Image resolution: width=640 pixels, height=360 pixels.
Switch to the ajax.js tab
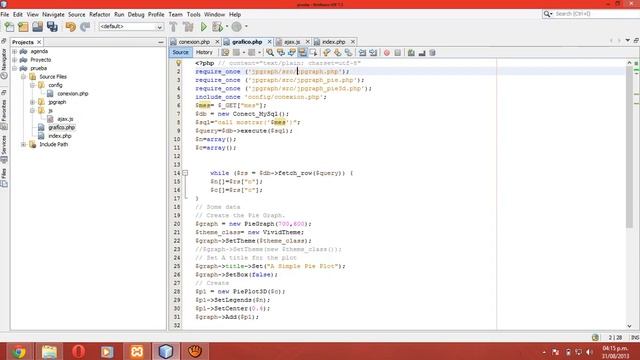pyautogui.click(x=292, y=42)
